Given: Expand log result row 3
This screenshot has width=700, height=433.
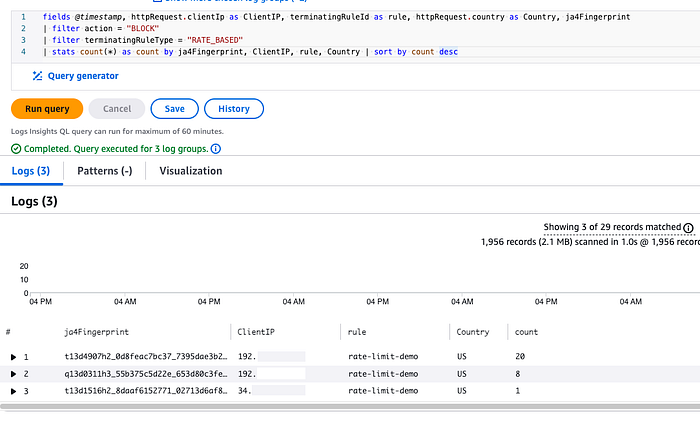Looking at the screenshot, I should click(x=13, y=391).
